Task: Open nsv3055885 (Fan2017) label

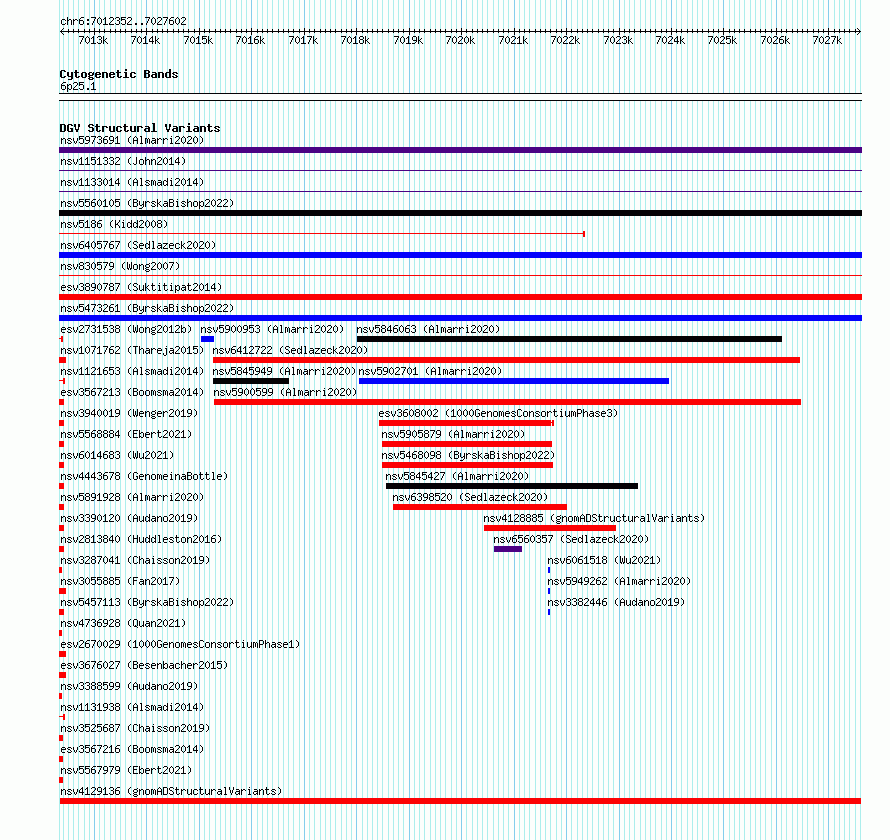Action: [120, 581]
